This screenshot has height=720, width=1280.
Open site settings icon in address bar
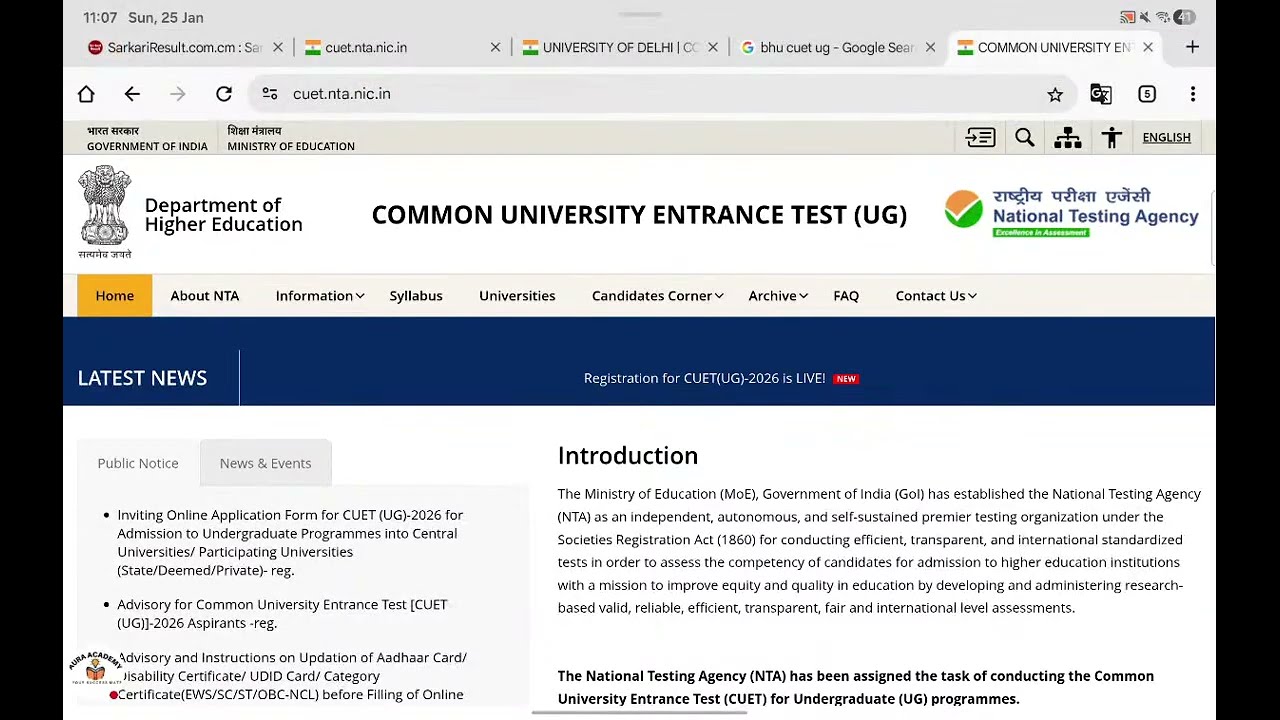coord(270,94)
